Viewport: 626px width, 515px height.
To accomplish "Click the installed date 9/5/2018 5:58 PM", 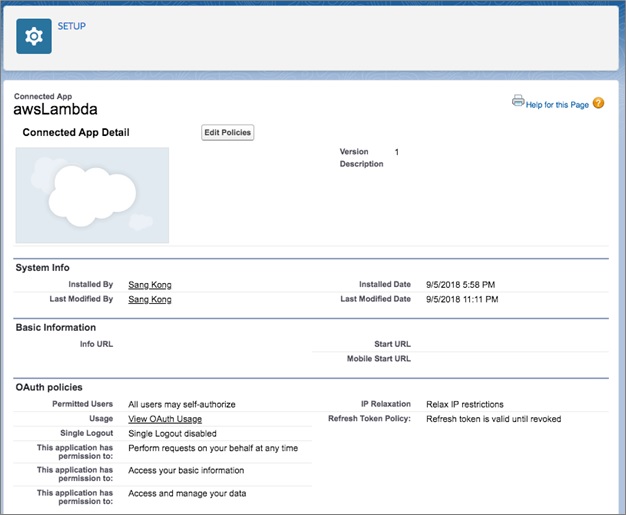I will (460, 285).
